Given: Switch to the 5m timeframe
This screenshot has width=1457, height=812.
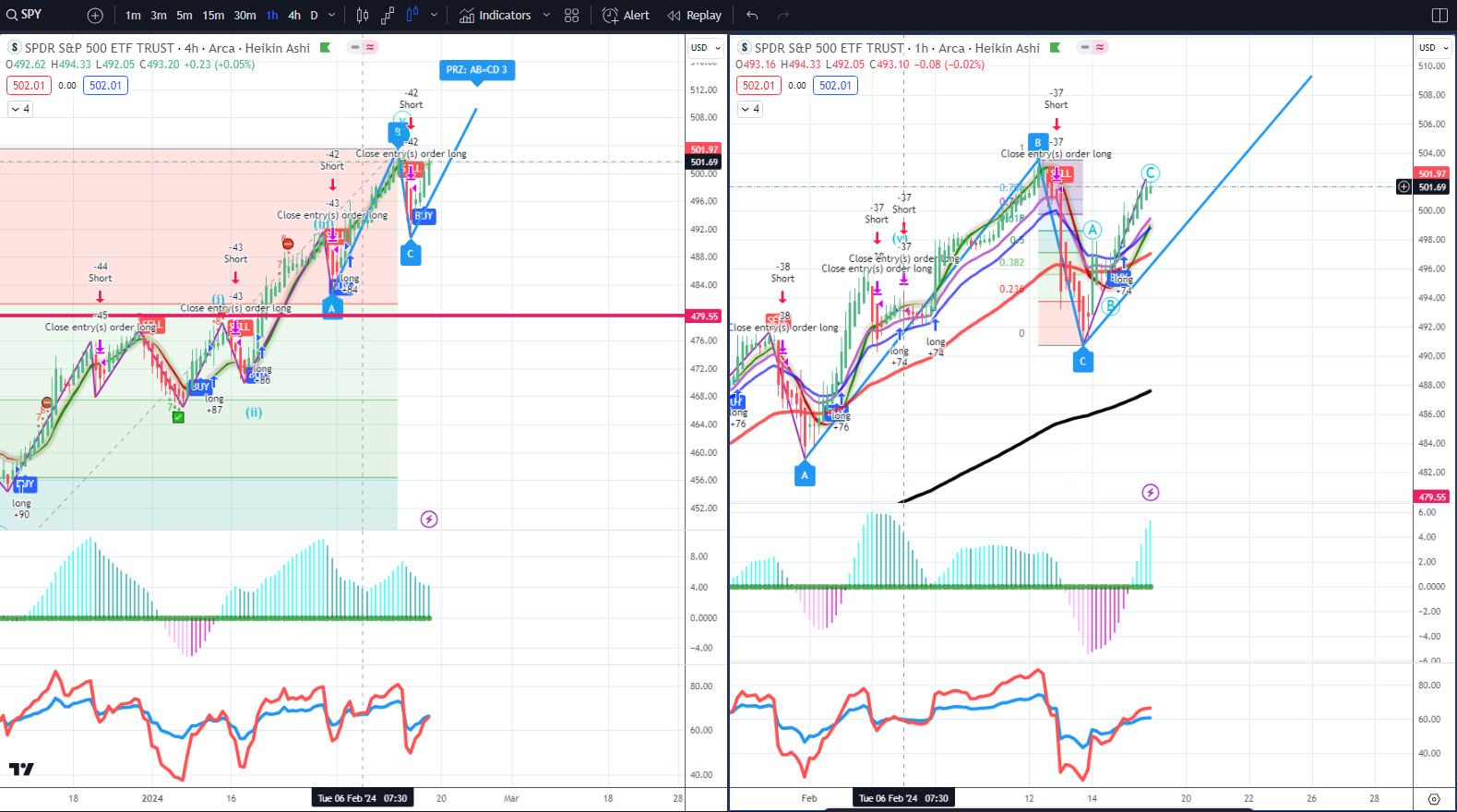Looking at the screenshot, I should pyautogui.click(x=185, y=15).
